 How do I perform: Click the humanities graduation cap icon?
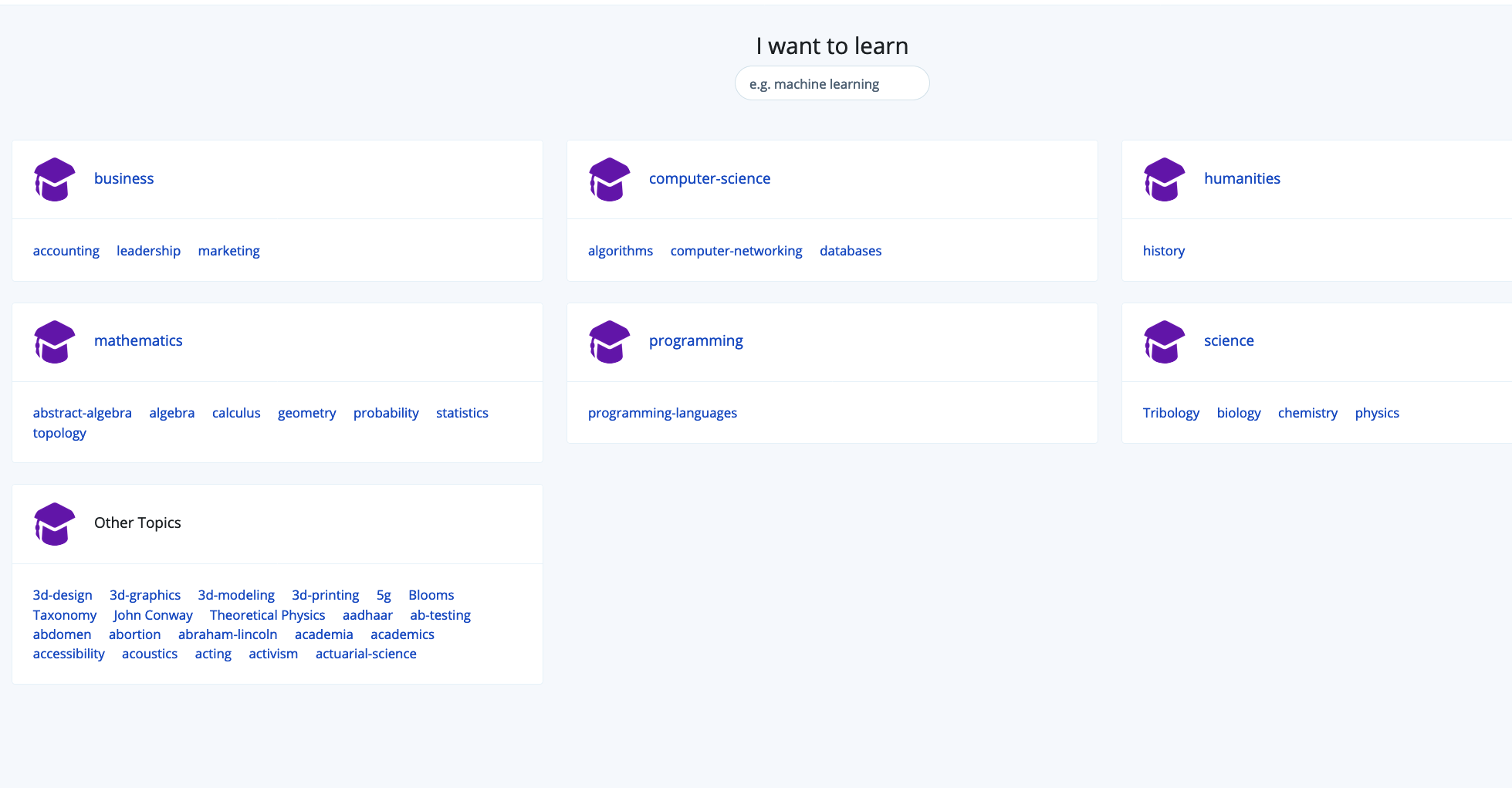coord(1165,179)
